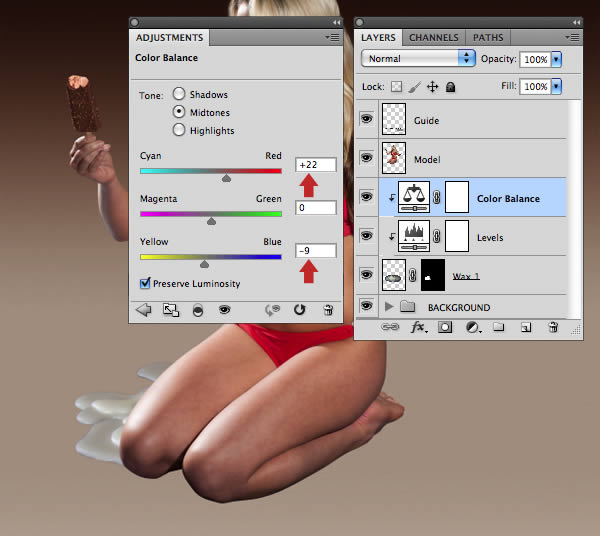Switch Adjustments panel to expanded view

(x=171, y=310)
